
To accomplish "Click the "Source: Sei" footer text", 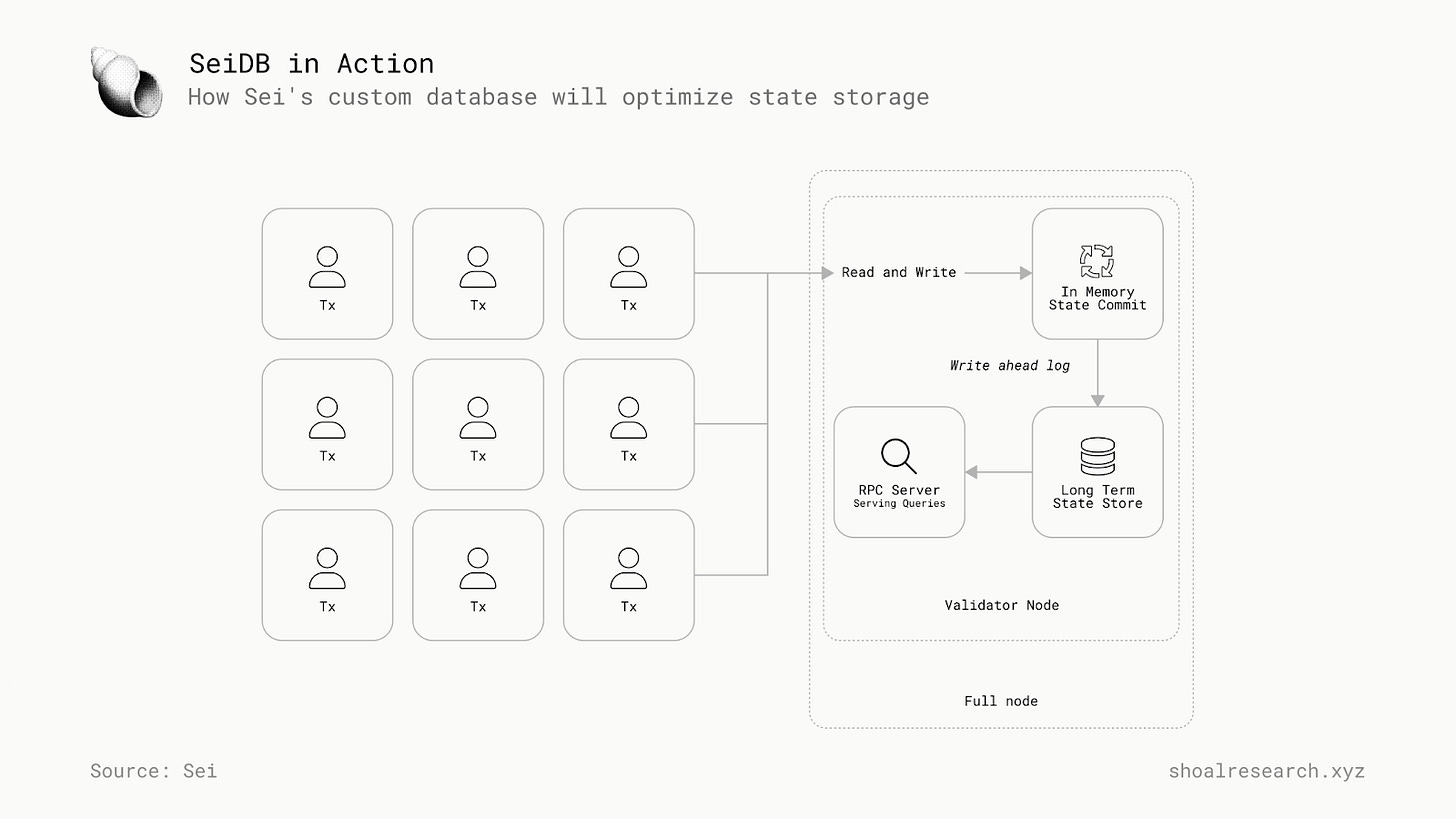I will click(153, 771).
